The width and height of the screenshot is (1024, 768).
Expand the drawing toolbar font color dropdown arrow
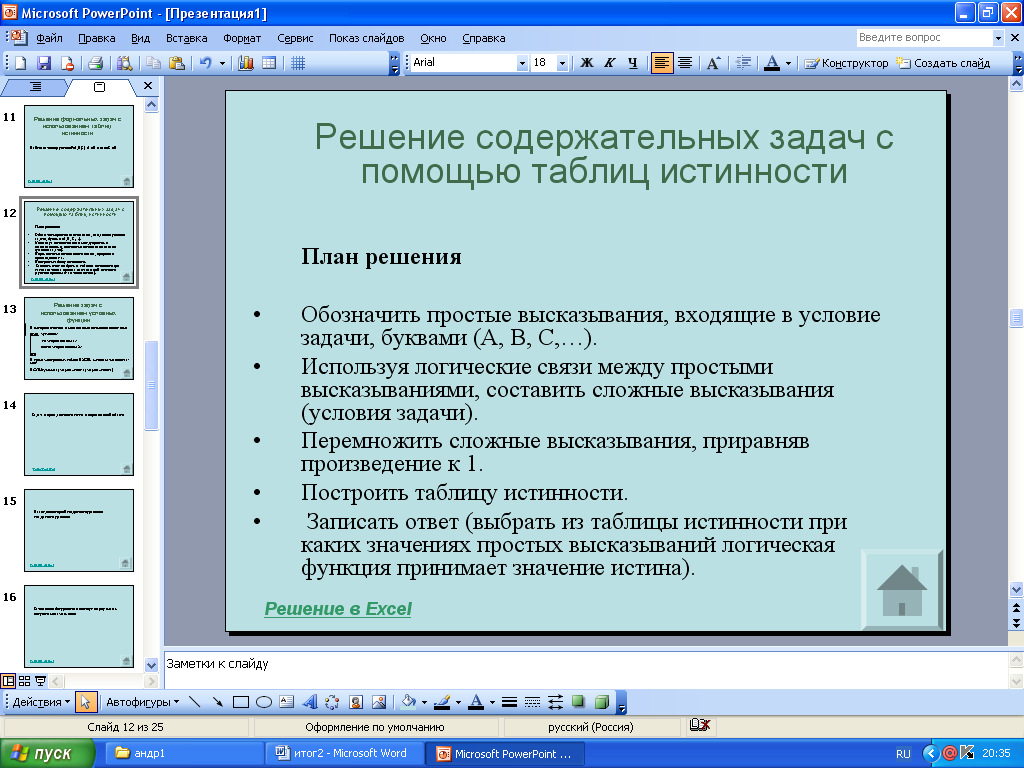[492, 702]
